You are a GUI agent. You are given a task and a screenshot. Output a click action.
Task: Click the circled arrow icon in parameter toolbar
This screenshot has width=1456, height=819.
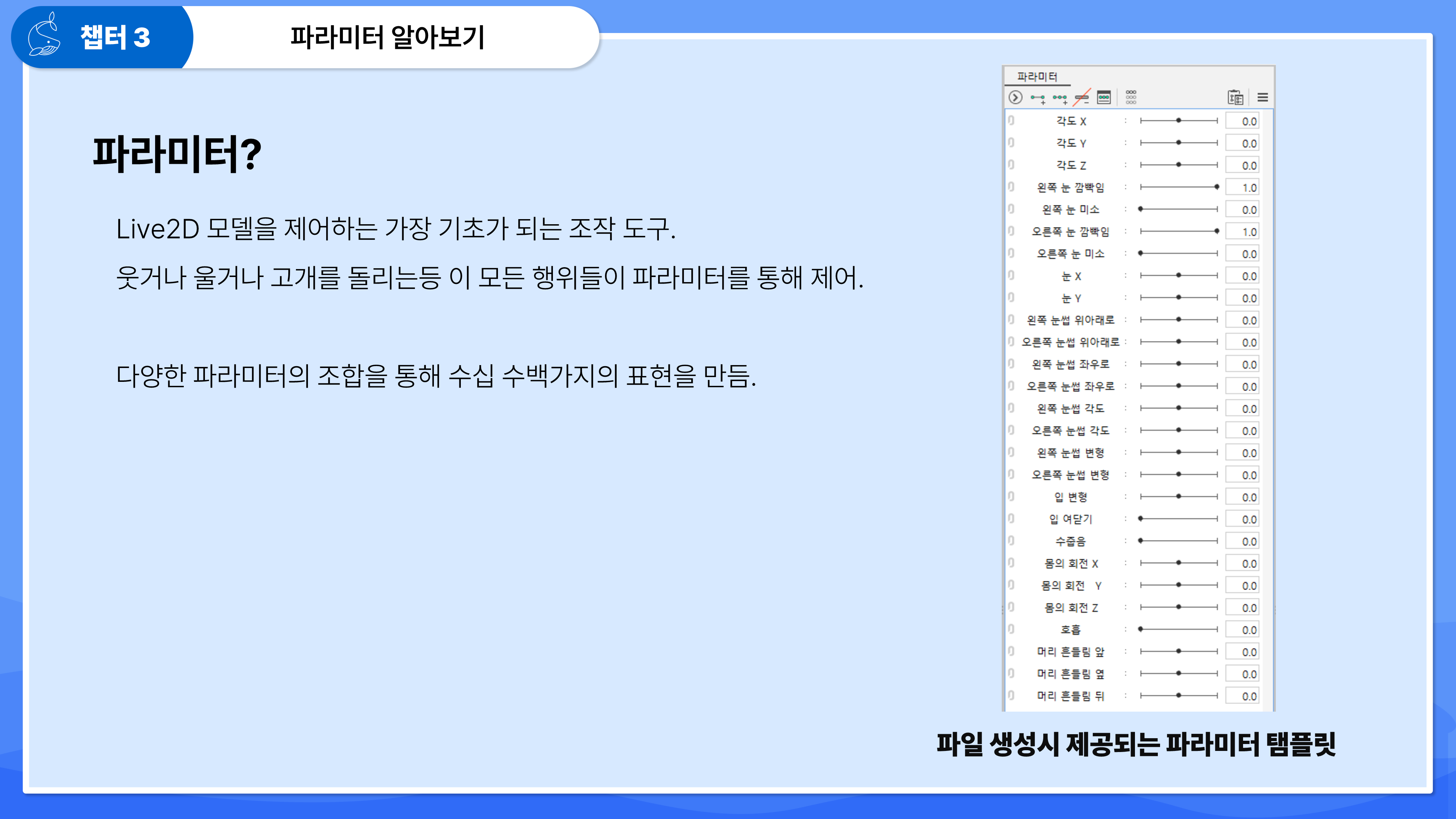tap(1015, 97)
